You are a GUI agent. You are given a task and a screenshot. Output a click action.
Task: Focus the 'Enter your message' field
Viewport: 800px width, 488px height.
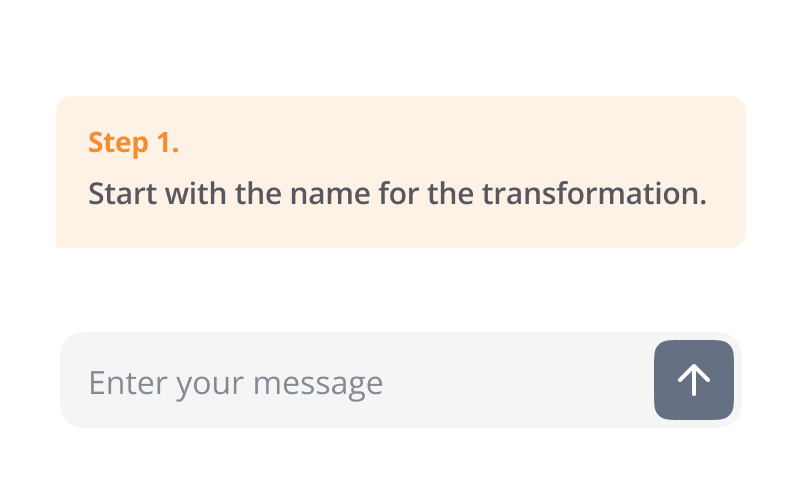click(357, 380)
